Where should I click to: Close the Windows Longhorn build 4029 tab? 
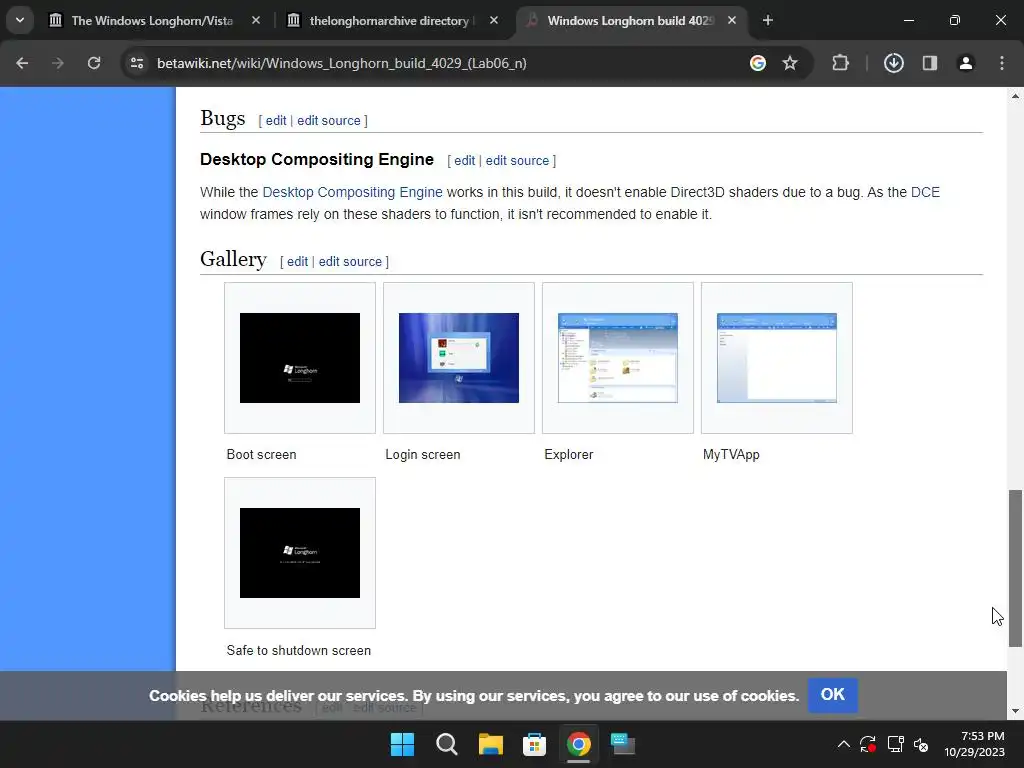pyautogui.click(x=732, y=21)
